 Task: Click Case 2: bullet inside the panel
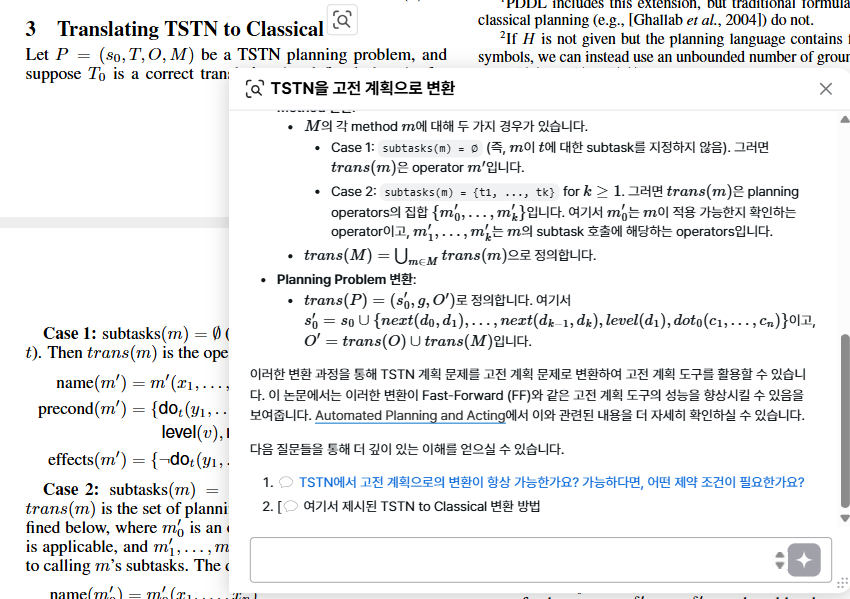point(353,191)
